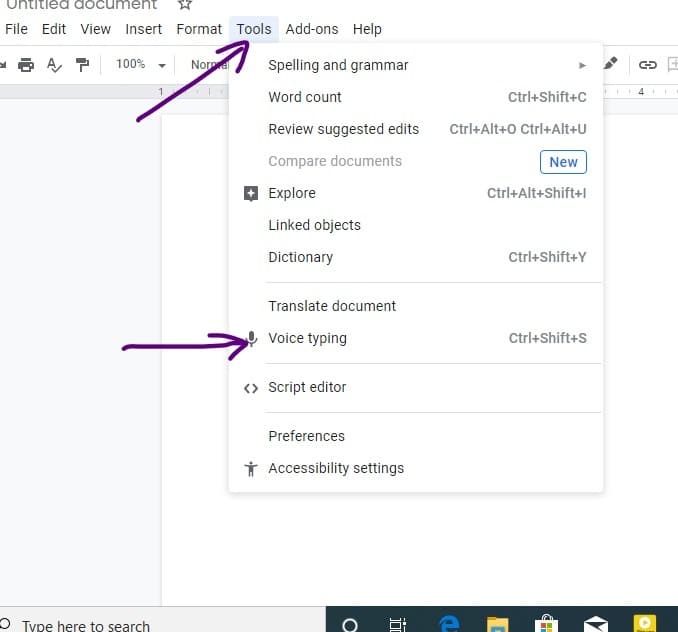Select Word count from the Tools menu

tap(305, 98)
